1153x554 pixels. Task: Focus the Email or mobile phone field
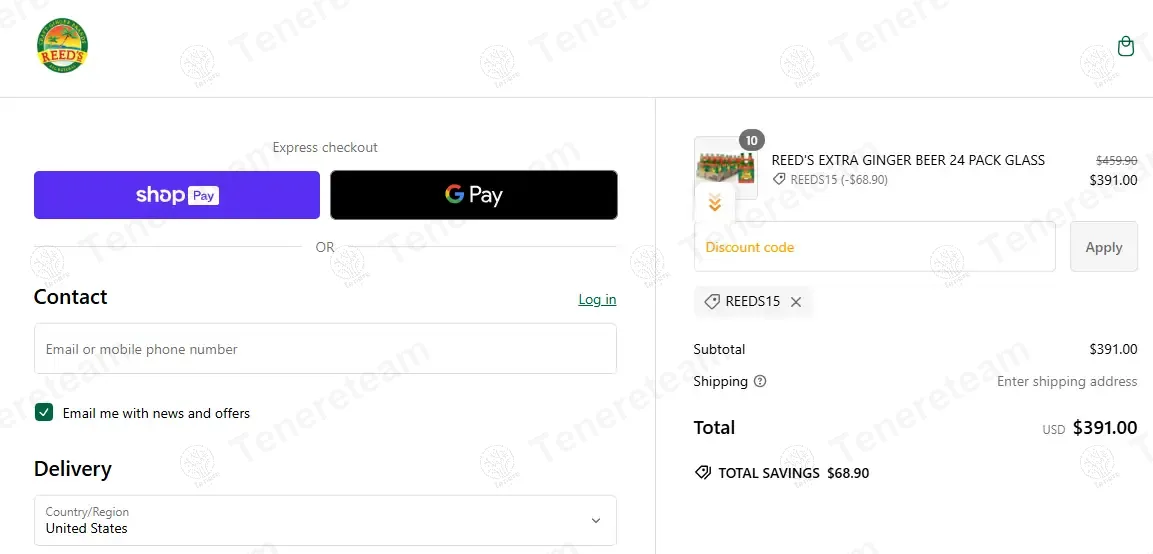[325, 349]
